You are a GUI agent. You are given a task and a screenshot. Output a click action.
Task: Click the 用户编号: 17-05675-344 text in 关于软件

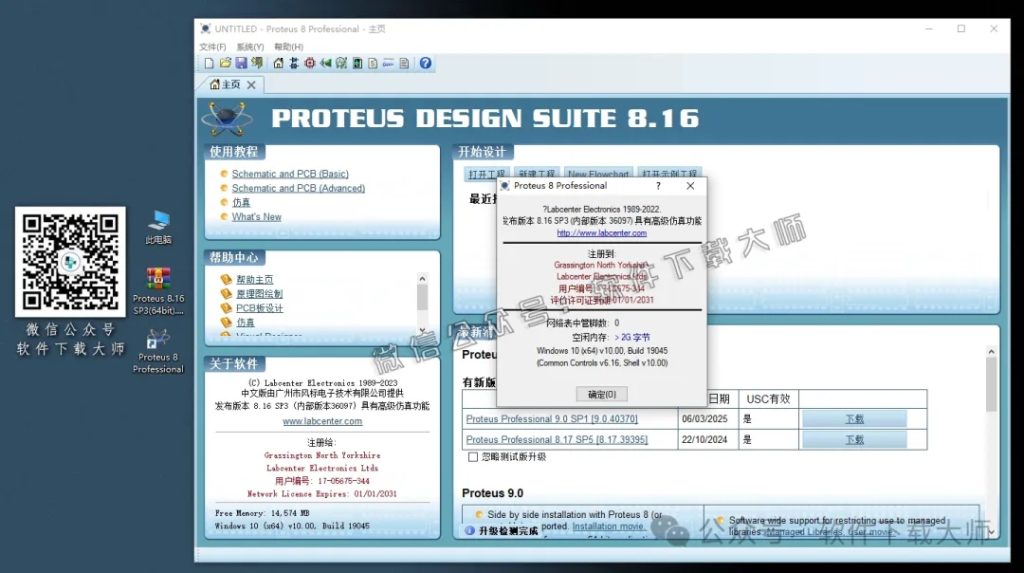[x=322, y=481]
